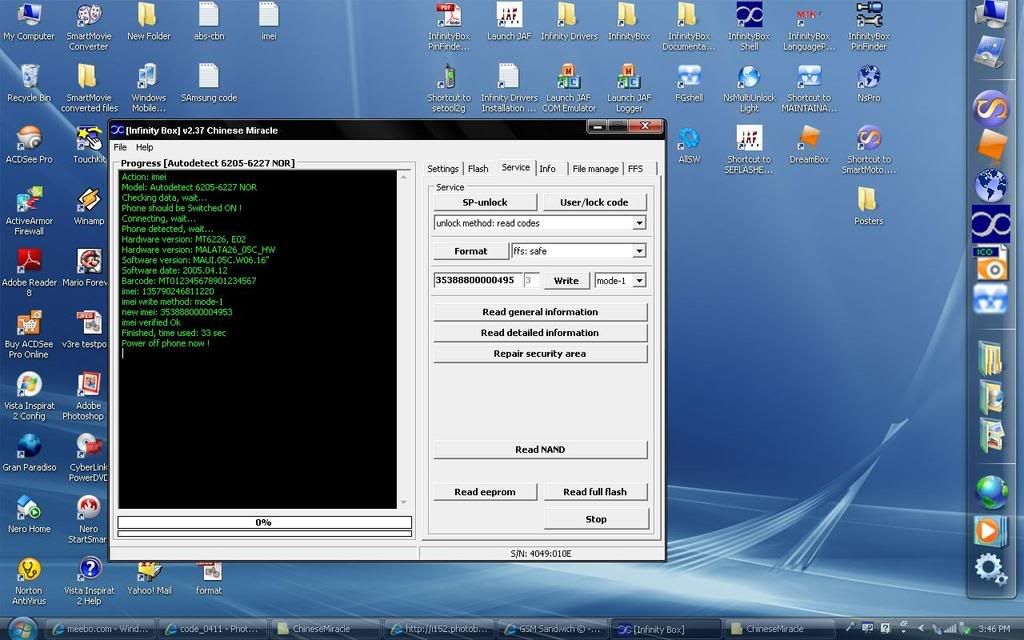Screen dimensions: 1024x640
Task: Open FGshell desktop icon
Action: coord(689,83)
